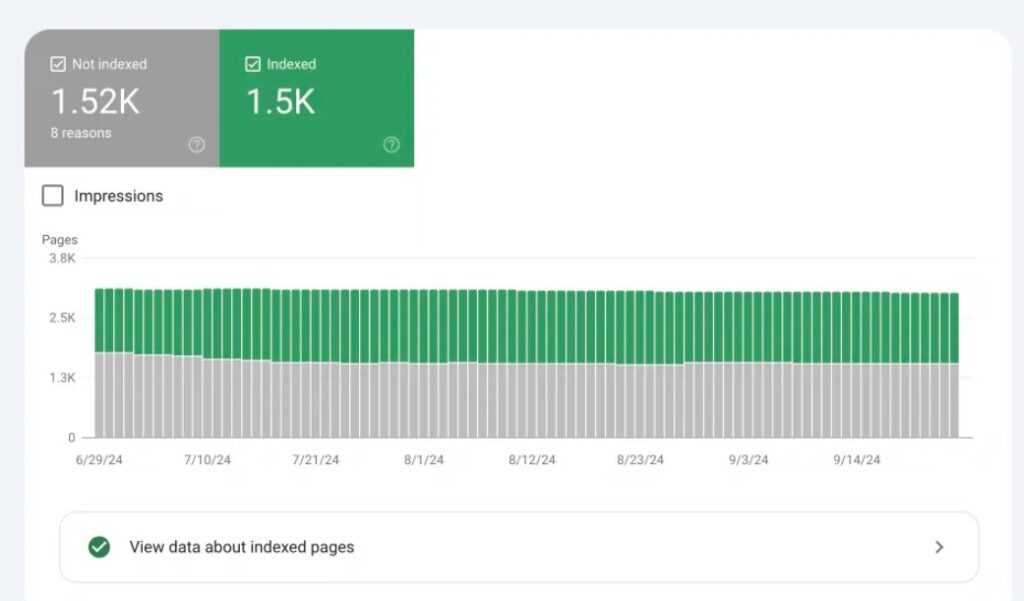Click green segment of the first chart bar
The width and height of the screenshot is (1024, 601).
point(100,320)
